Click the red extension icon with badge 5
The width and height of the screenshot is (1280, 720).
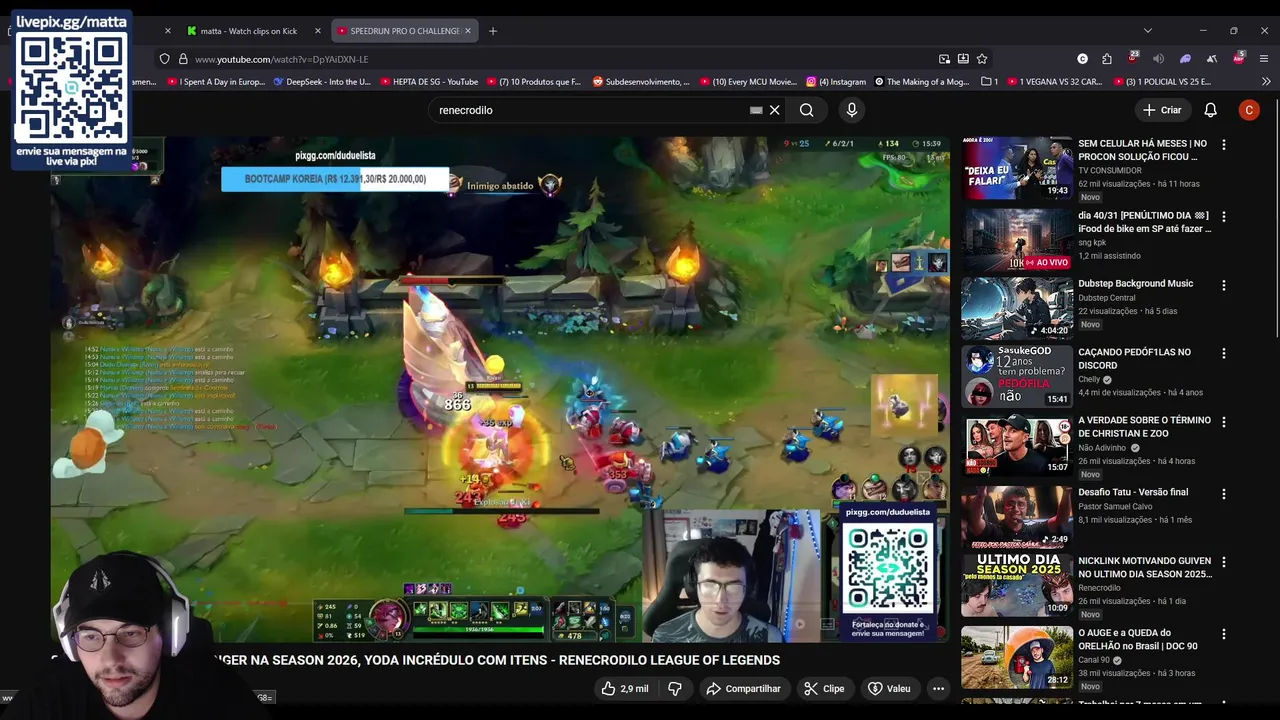[1239, 58]
